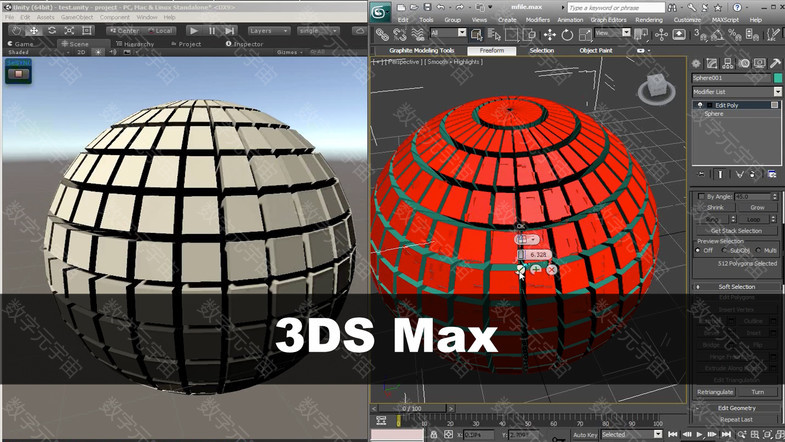785x442 pixels.
Task: Click 3ds Max Redo arrow
Action: click(x=460, y=7)
